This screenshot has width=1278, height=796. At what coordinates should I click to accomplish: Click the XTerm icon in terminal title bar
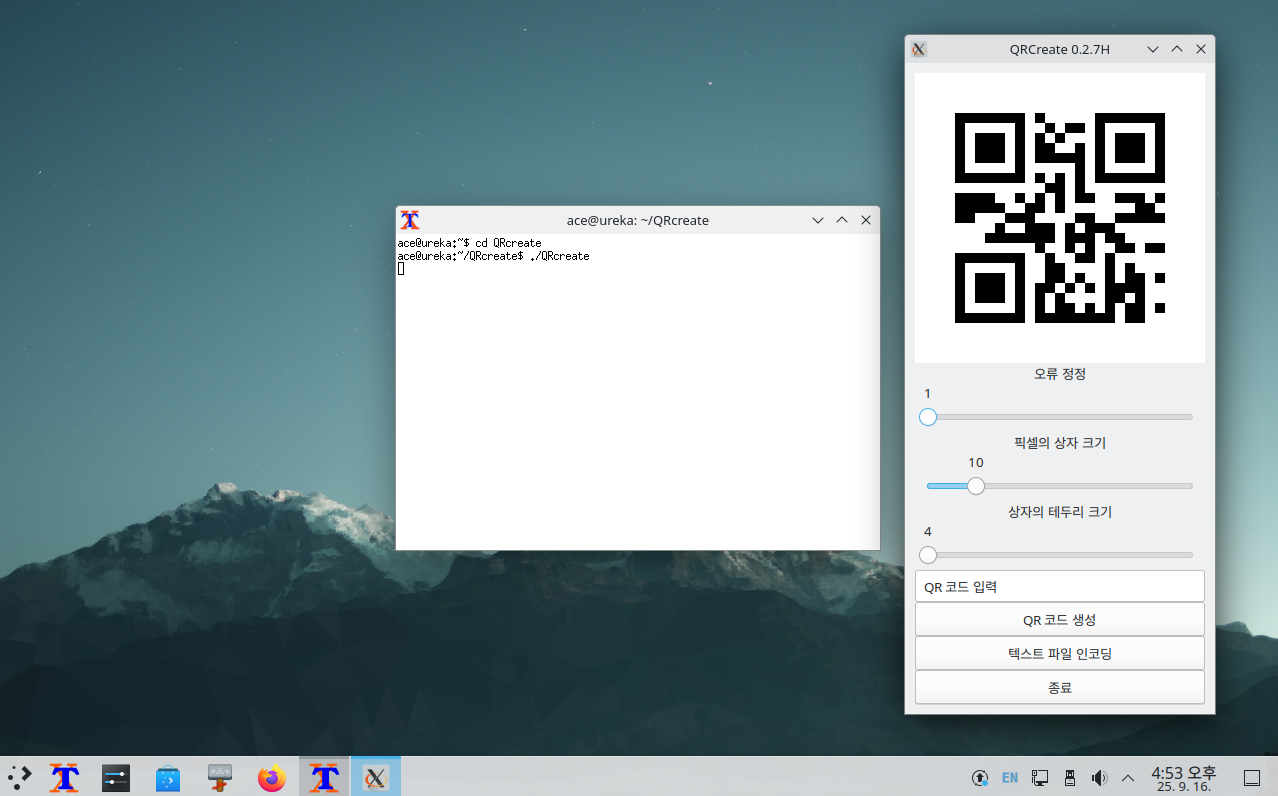click(x=410, y=220)
